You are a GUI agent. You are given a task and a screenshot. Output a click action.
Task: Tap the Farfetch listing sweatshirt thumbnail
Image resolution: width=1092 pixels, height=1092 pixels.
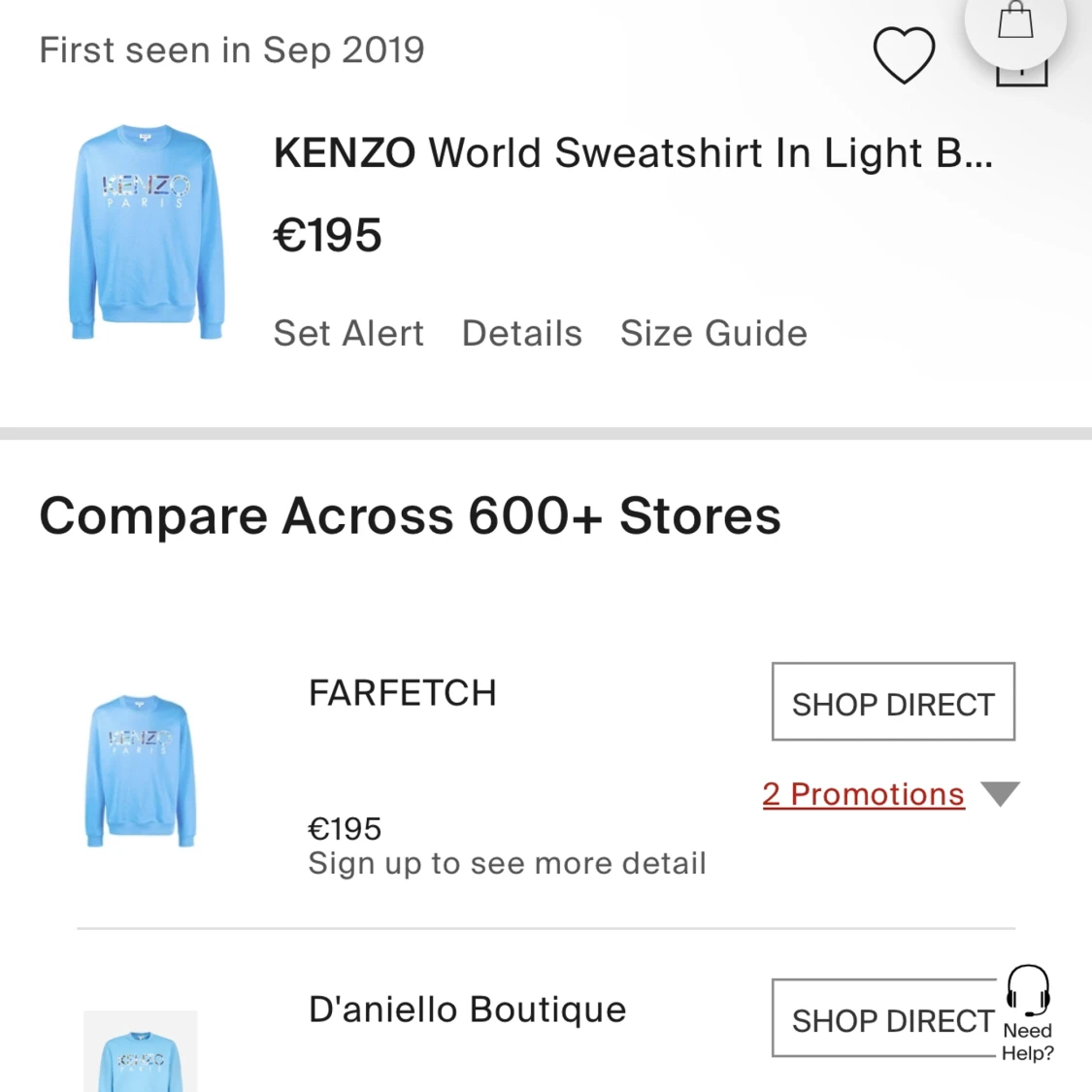coord(141,770)
